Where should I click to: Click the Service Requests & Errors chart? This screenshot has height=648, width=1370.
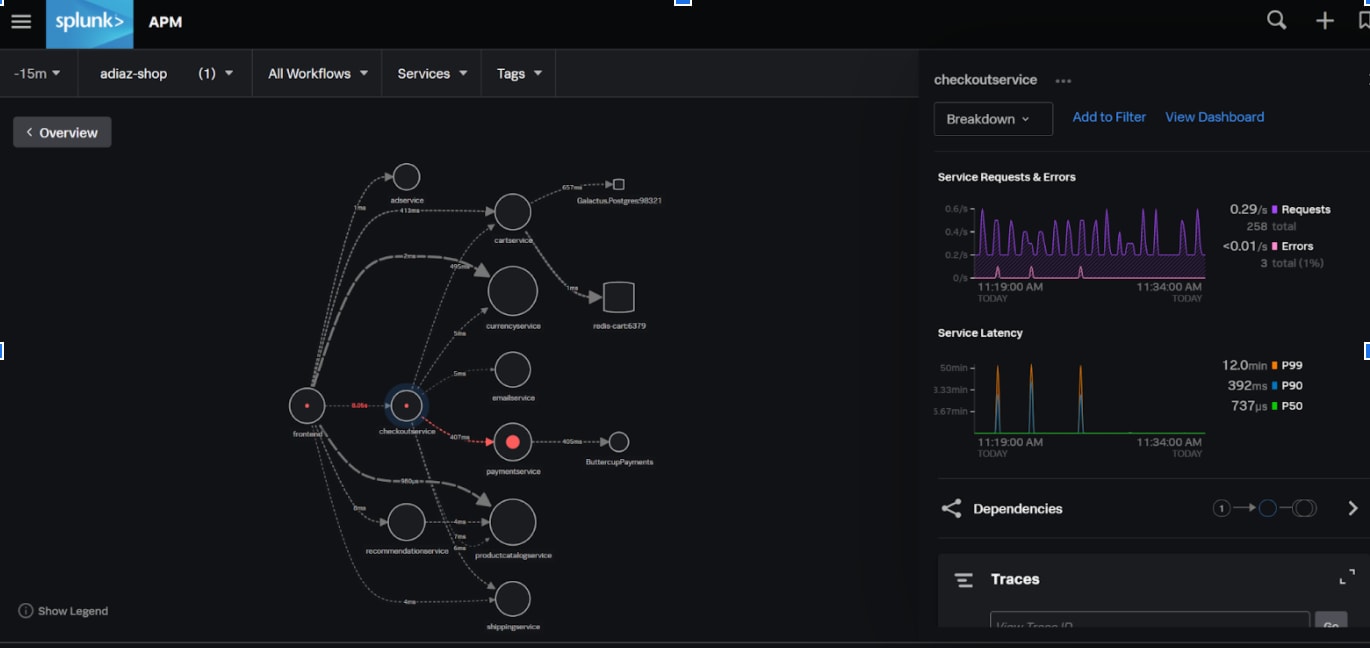[1090, 242]
